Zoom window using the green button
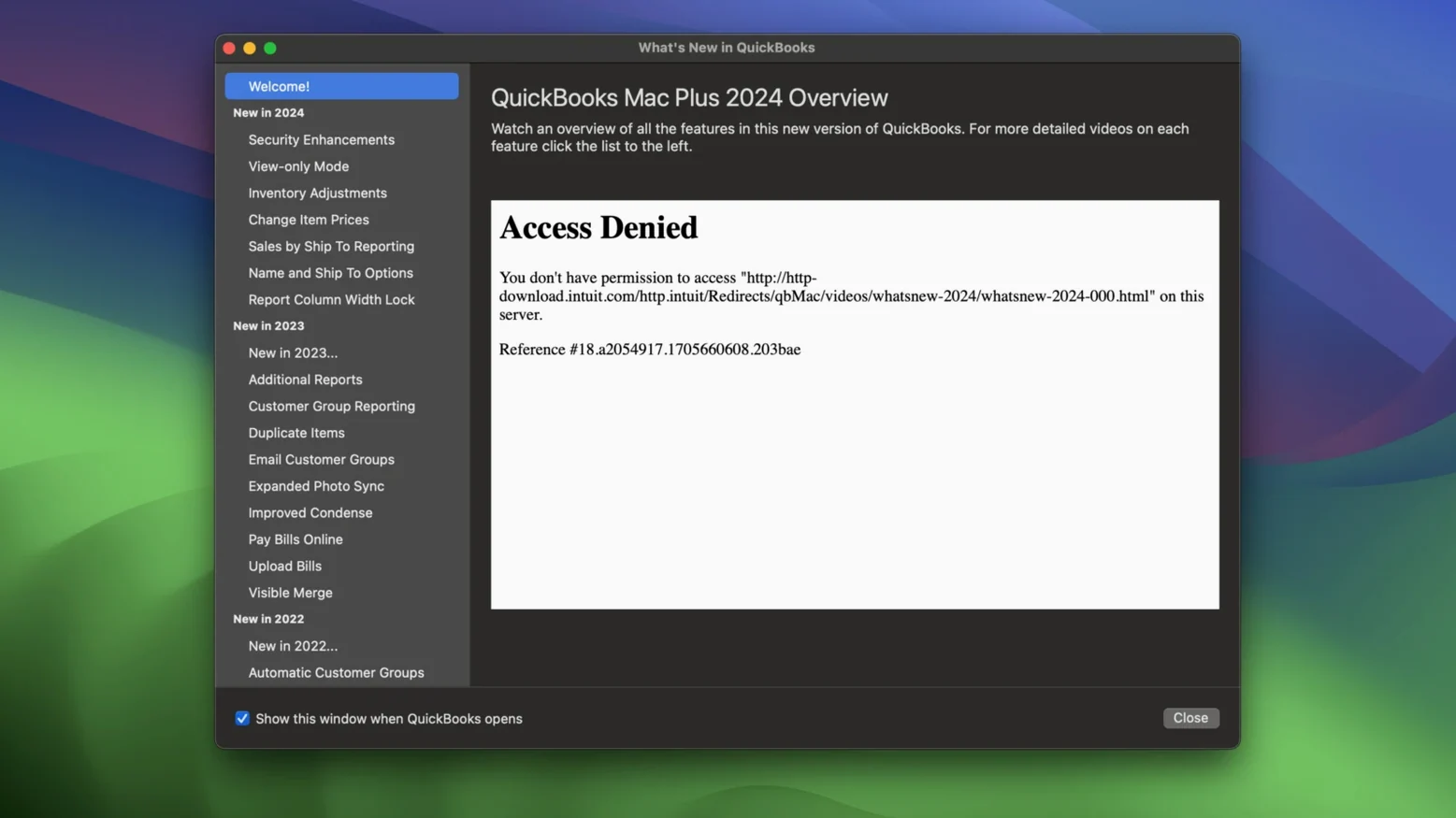Image resolution: width=1456 pixels, height=818 pixels. coord(270,48)
